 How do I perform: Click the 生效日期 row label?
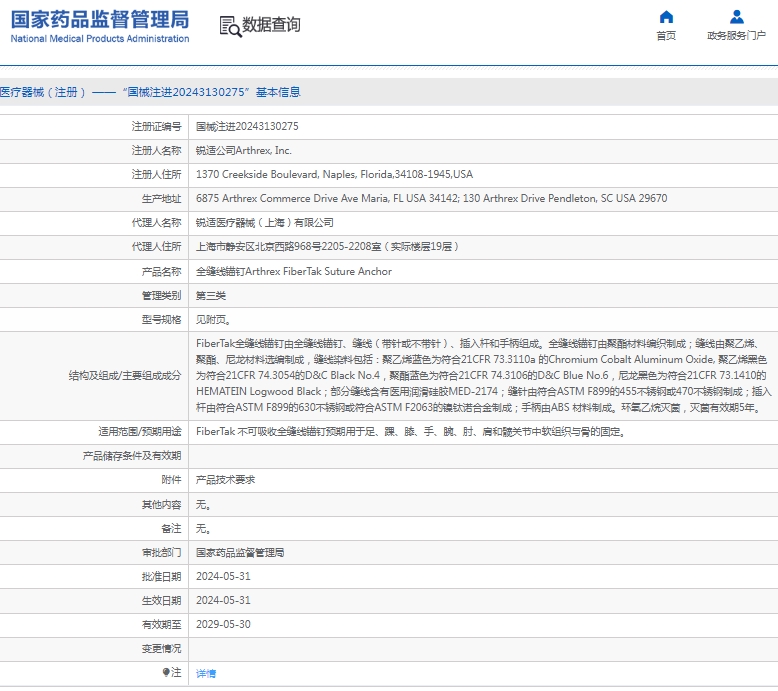pos(161,600)
